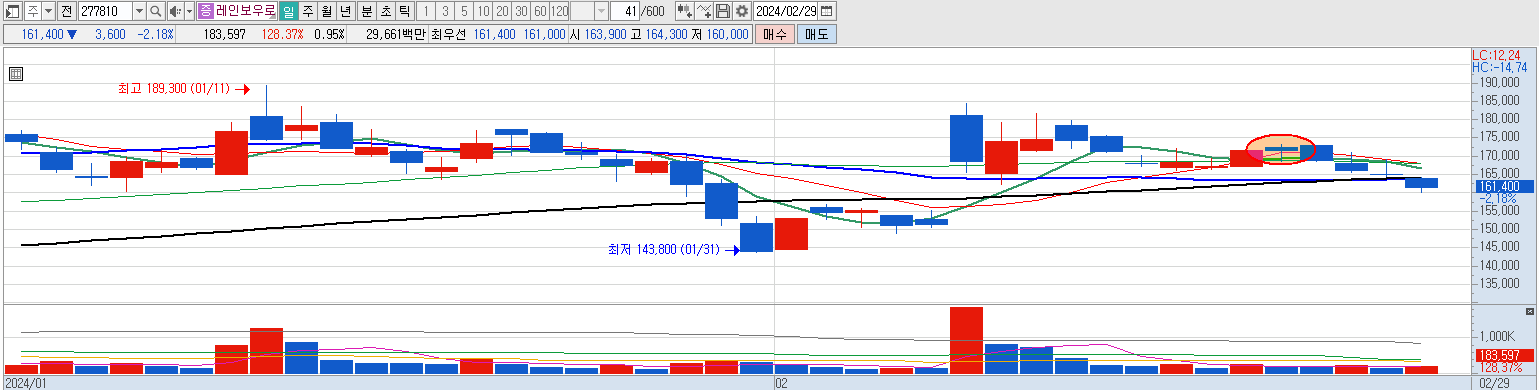Click the line drawing tool icon
1539x390 pixels.
pos(704,11)
